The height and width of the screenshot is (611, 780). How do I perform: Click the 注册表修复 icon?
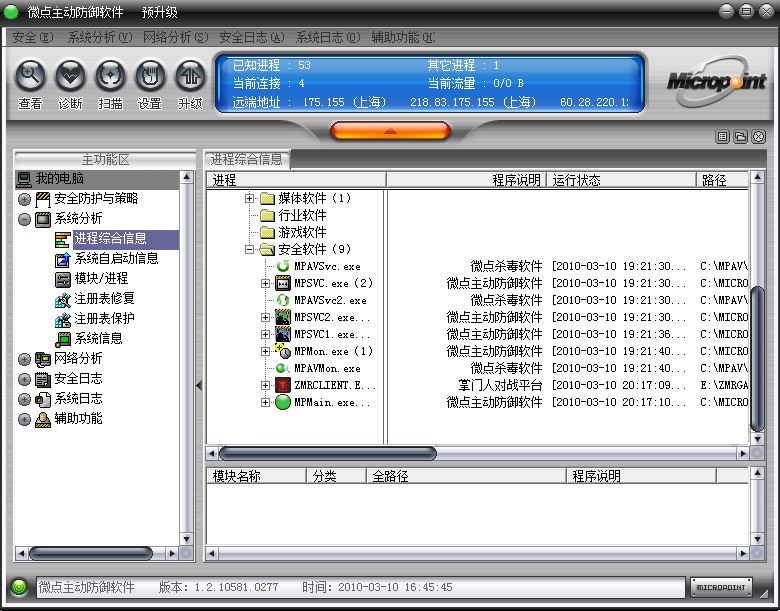tap(63, 299)
